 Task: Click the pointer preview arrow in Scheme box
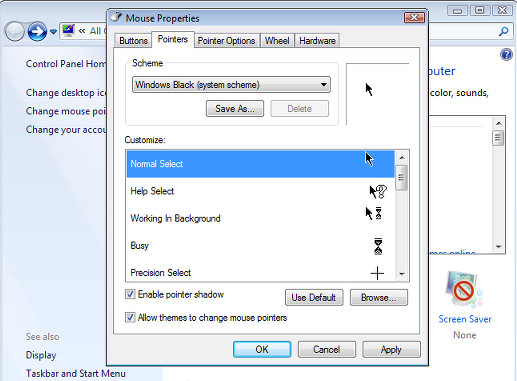pos(369,89)
